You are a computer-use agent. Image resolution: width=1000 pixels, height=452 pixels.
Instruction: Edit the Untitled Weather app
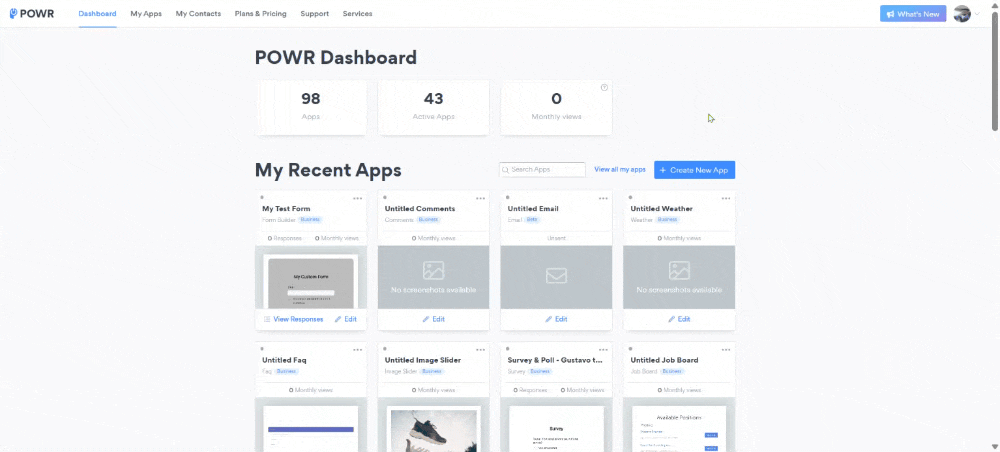point(679,319)
